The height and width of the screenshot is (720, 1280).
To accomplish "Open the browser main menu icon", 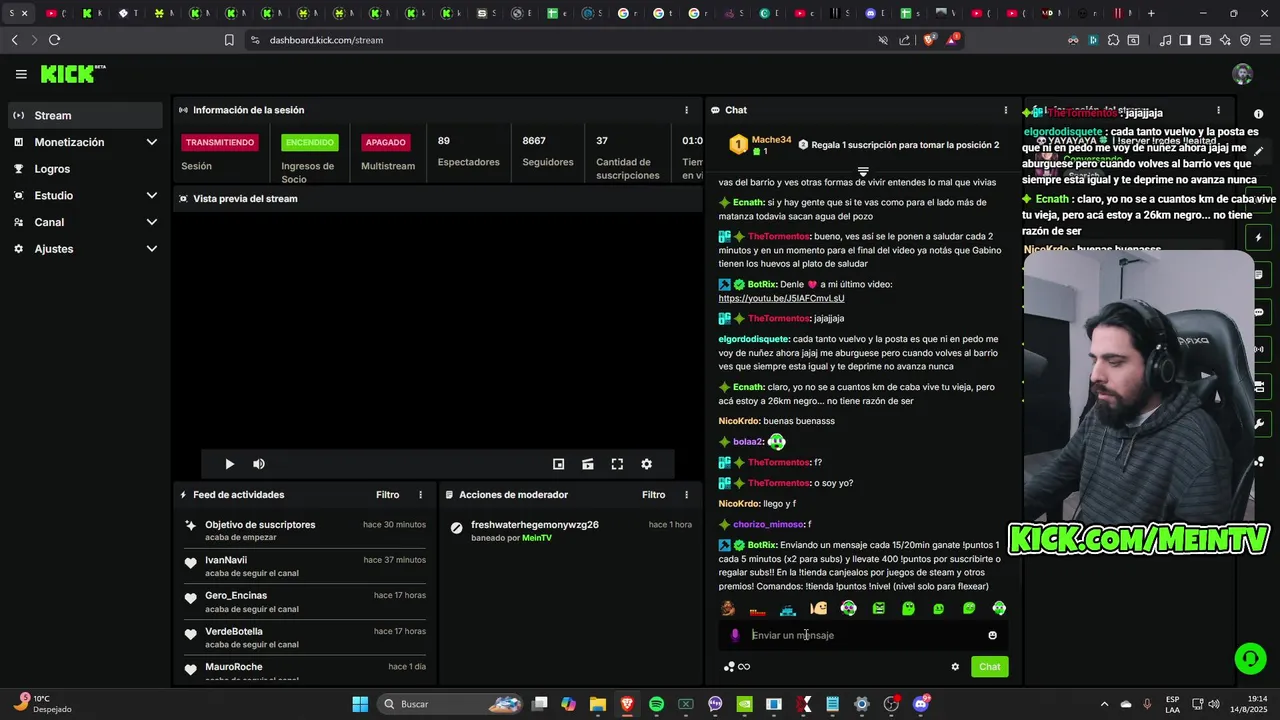I will (x=1265, y=40).
